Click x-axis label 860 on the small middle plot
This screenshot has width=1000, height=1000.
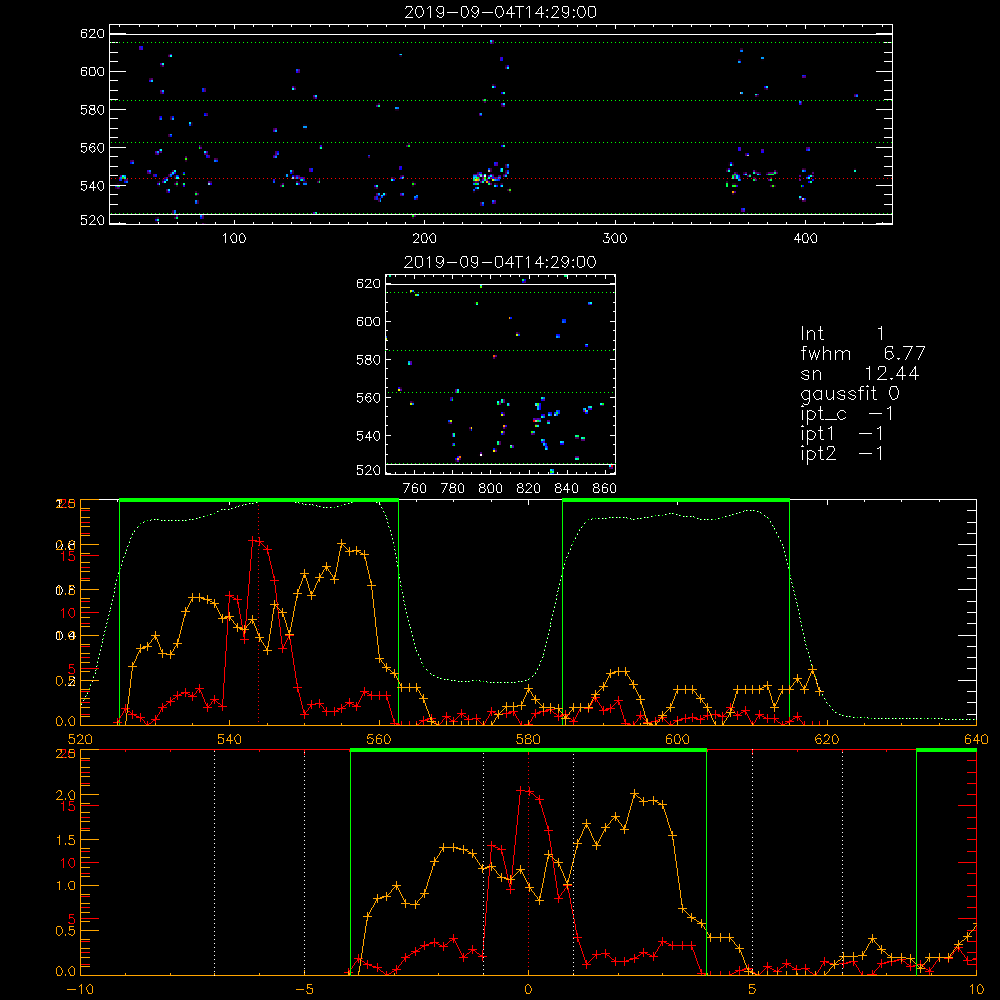(604, 489)
